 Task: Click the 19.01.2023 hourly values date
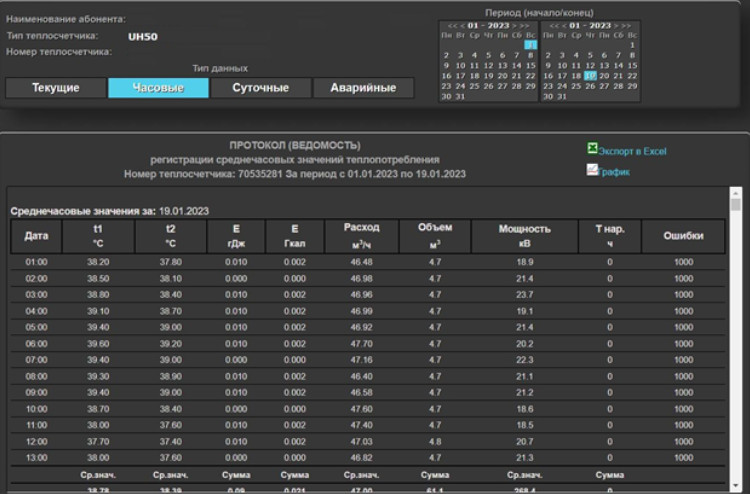pyautogui.click(x=184, y=211)
